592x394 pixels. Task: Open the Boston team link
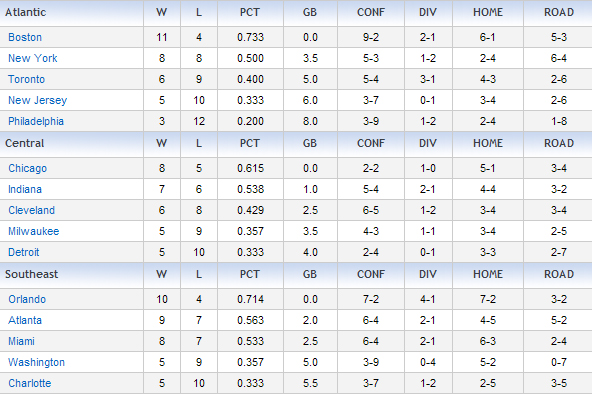tap(25, 37)
